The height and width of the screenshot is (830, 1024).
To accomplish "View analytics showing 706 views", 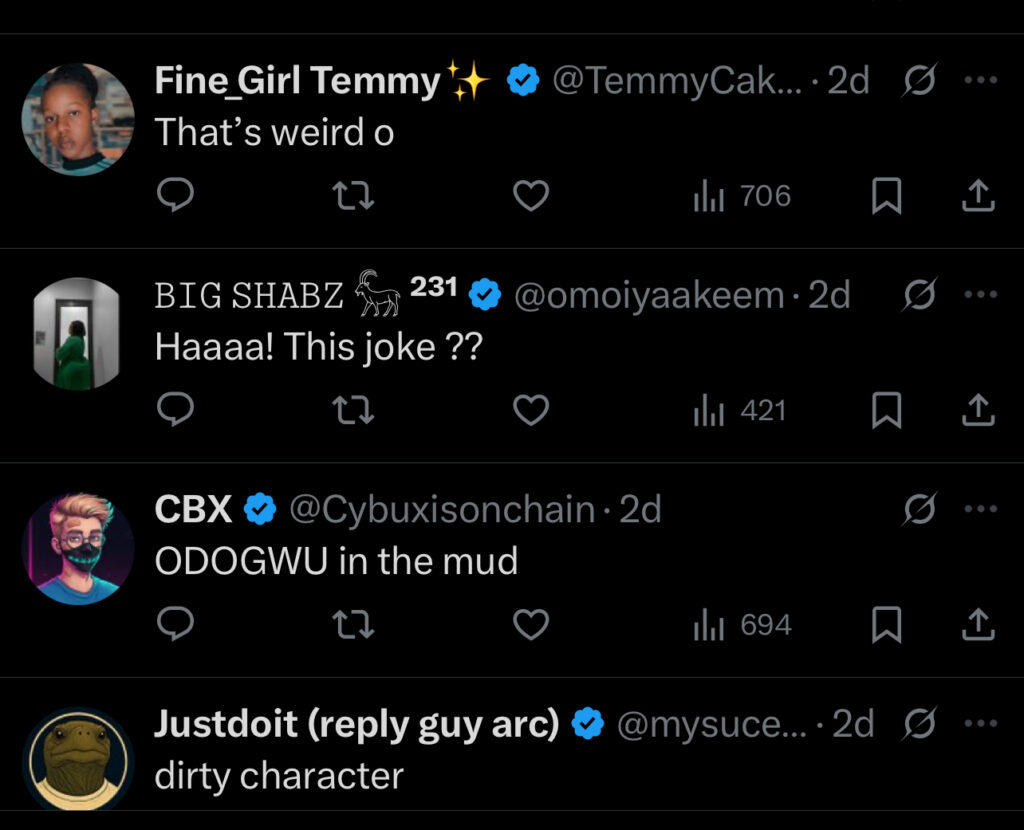I will [742, 196].
